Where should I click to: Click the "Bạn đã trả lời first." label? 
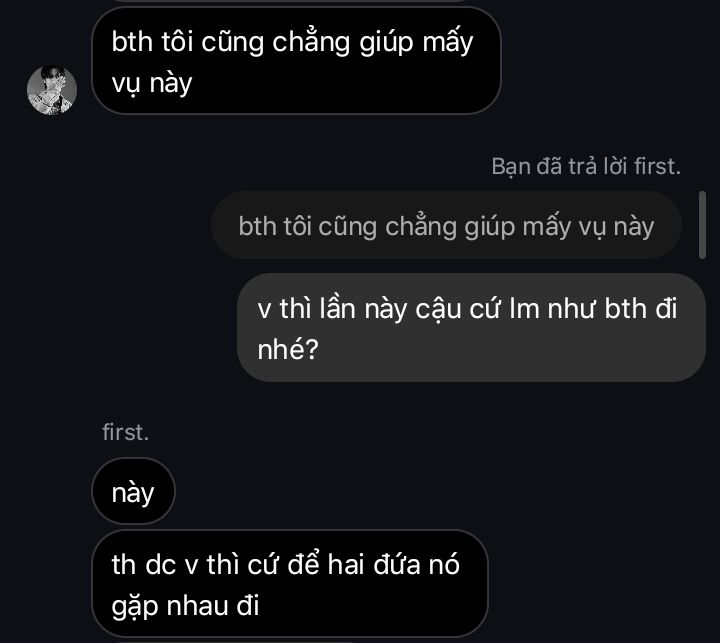tap(586, 166)
